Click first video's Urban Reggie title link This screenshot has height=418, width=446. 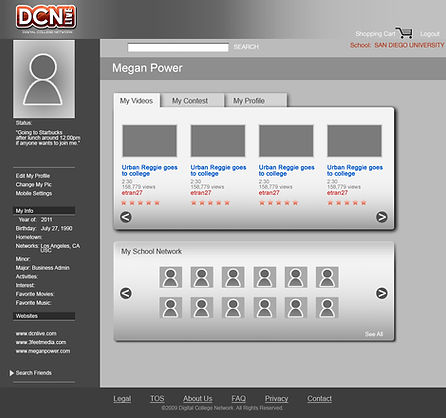click(149, 170)
